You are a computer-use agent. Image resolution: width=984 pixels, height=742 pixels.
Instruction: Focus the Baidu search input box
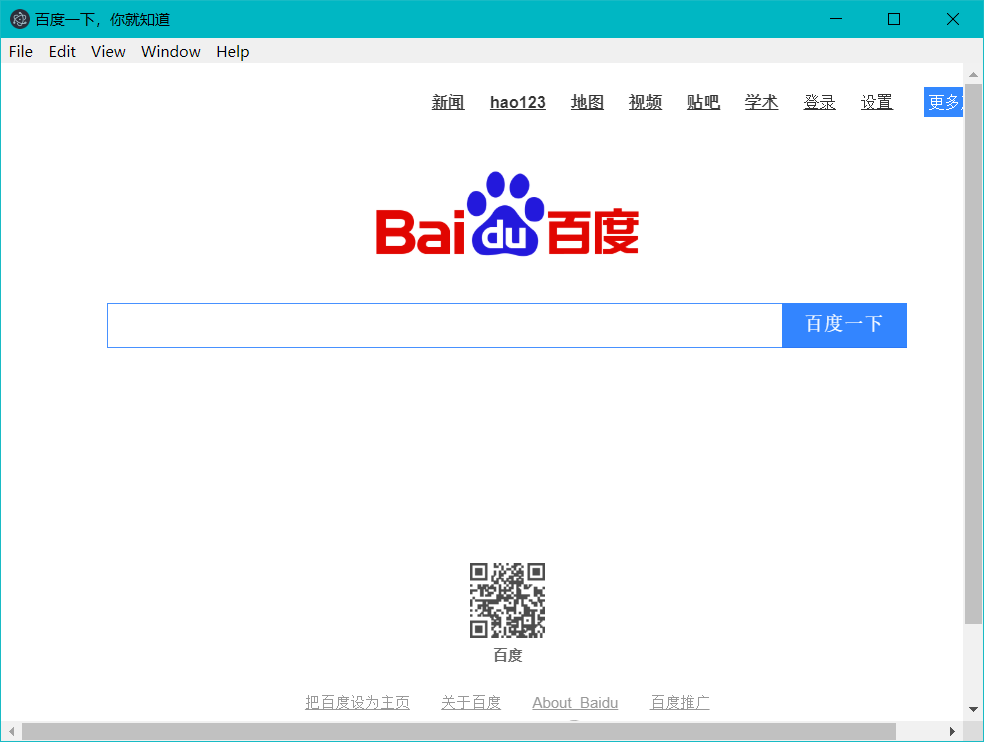[x=444, y=326]
